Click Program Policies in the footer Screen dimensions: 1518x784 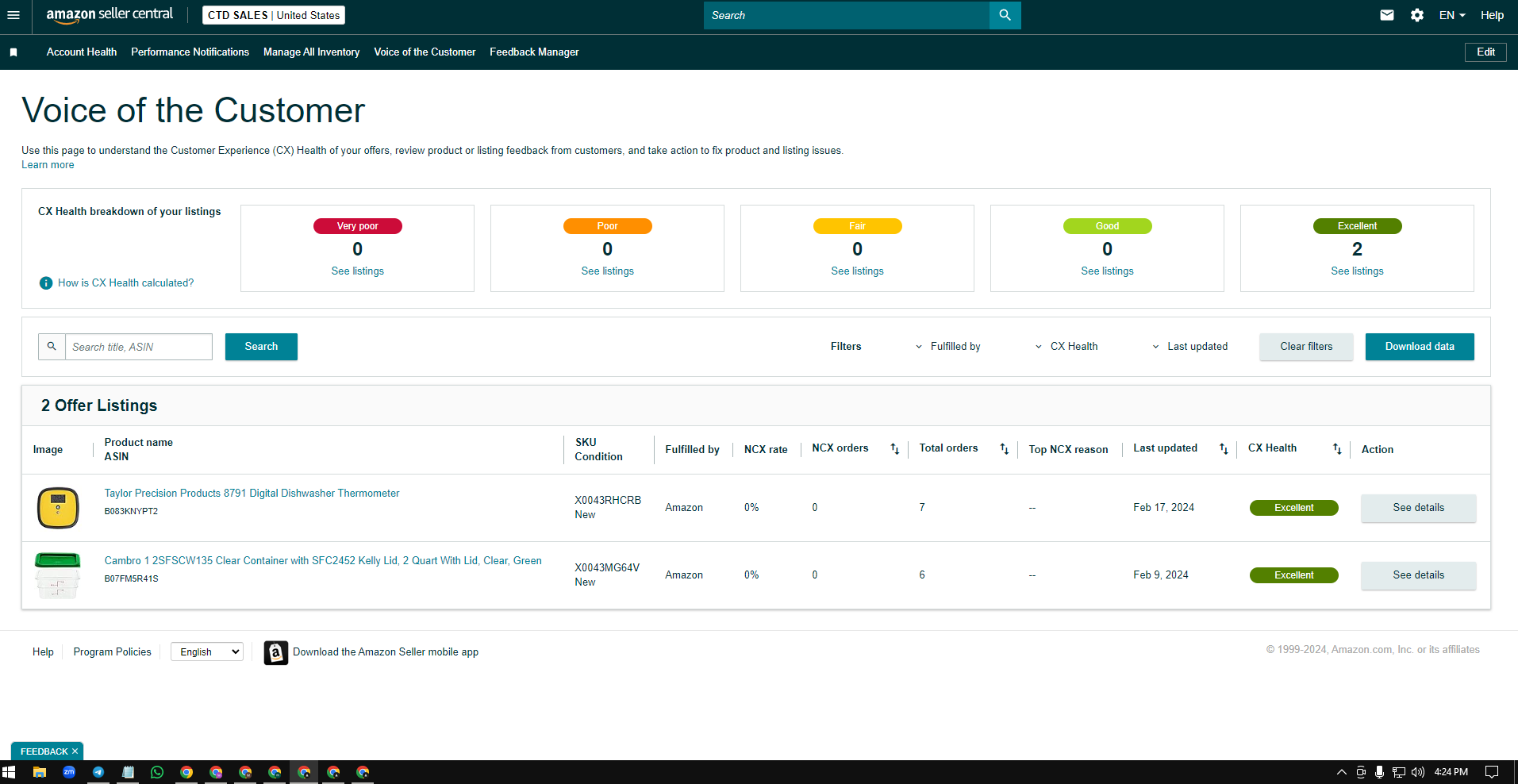112,652
